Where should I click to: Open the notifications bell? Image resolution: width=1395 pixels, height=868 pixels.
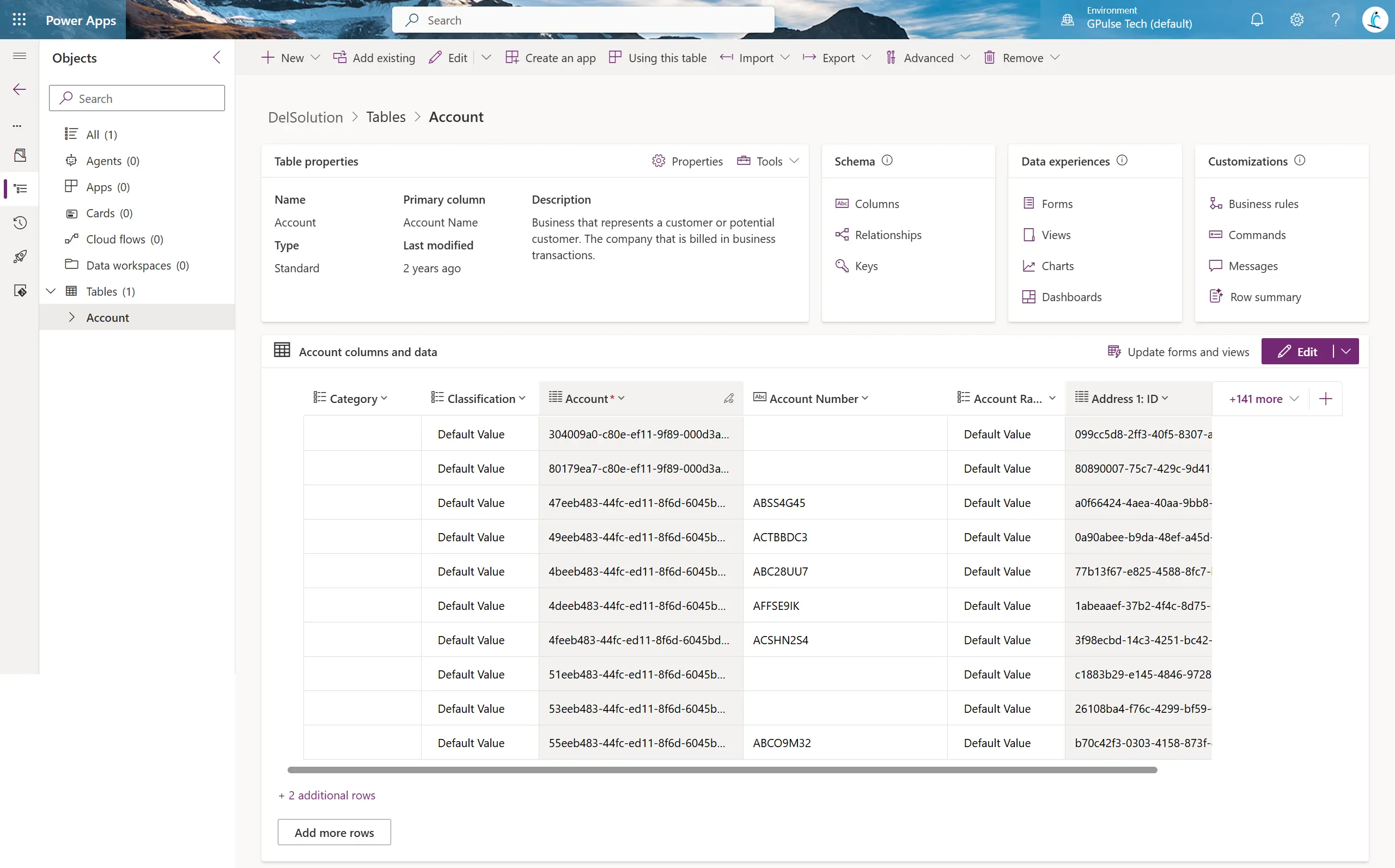click(1257, 19)
